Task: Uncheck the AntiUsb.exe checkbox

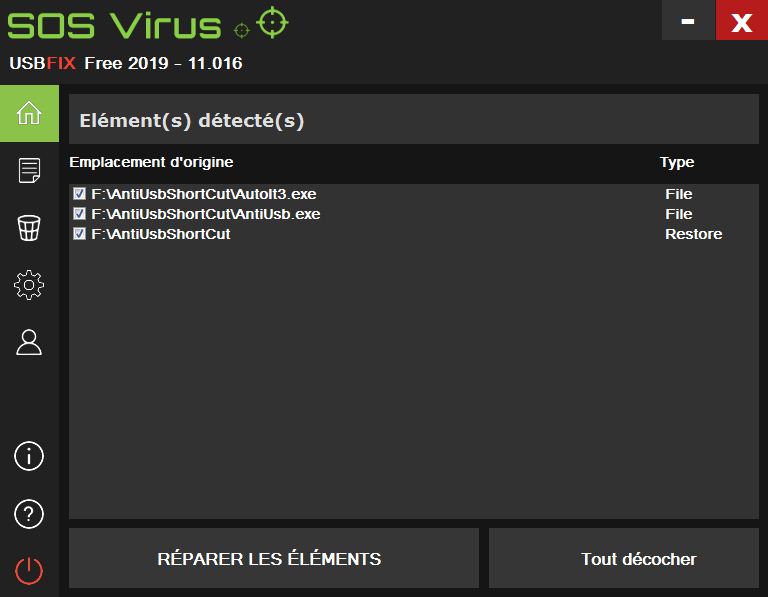Action: pyautogui.click(x=79, y=214)
